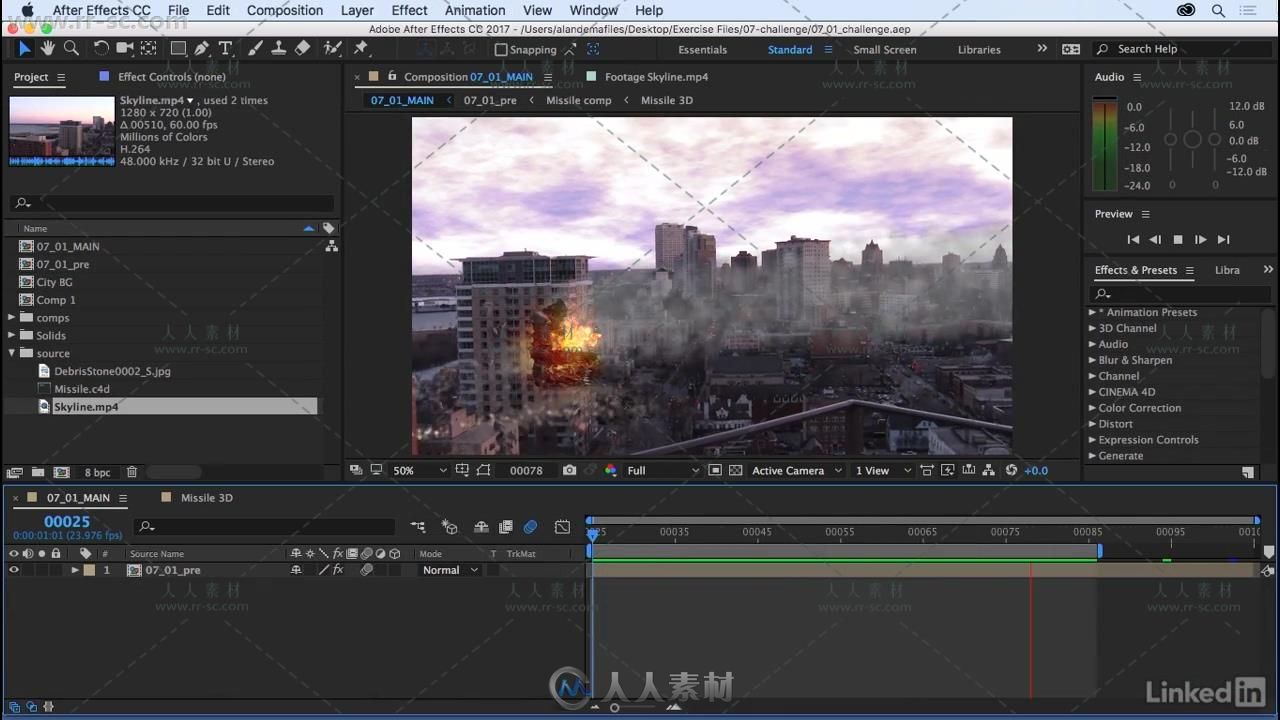Adjust the timeline zoom slider
The height and width of the screenshot is (720, 1280).
click(x=614, y=707)
